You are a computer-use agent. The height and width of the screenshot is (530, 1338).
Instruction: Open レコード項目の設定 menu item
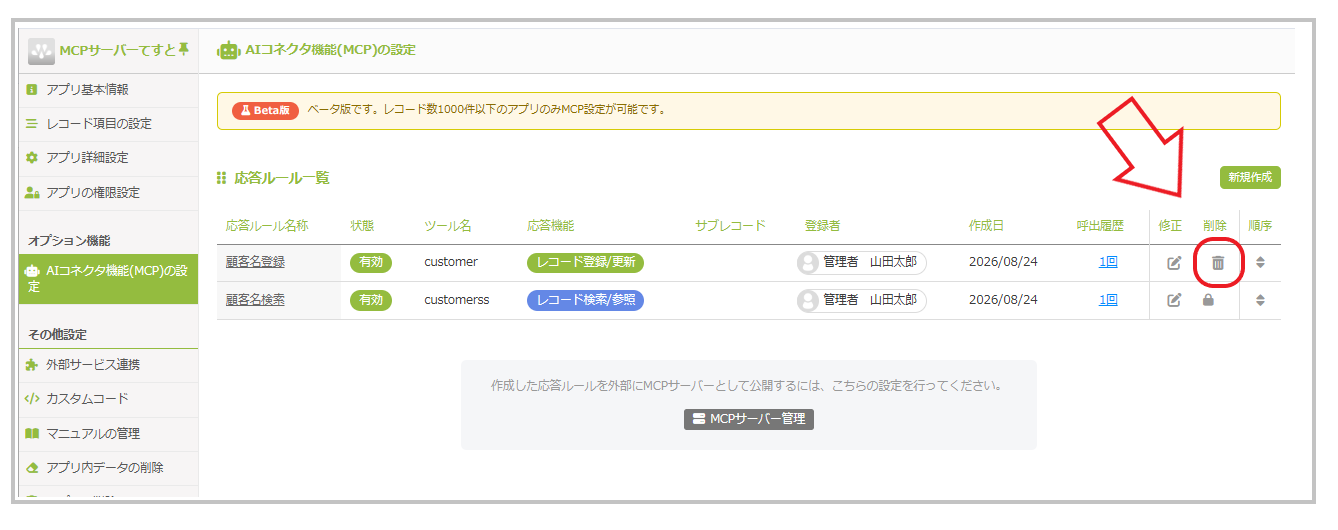pyautogui.click(x=108, y=124)
